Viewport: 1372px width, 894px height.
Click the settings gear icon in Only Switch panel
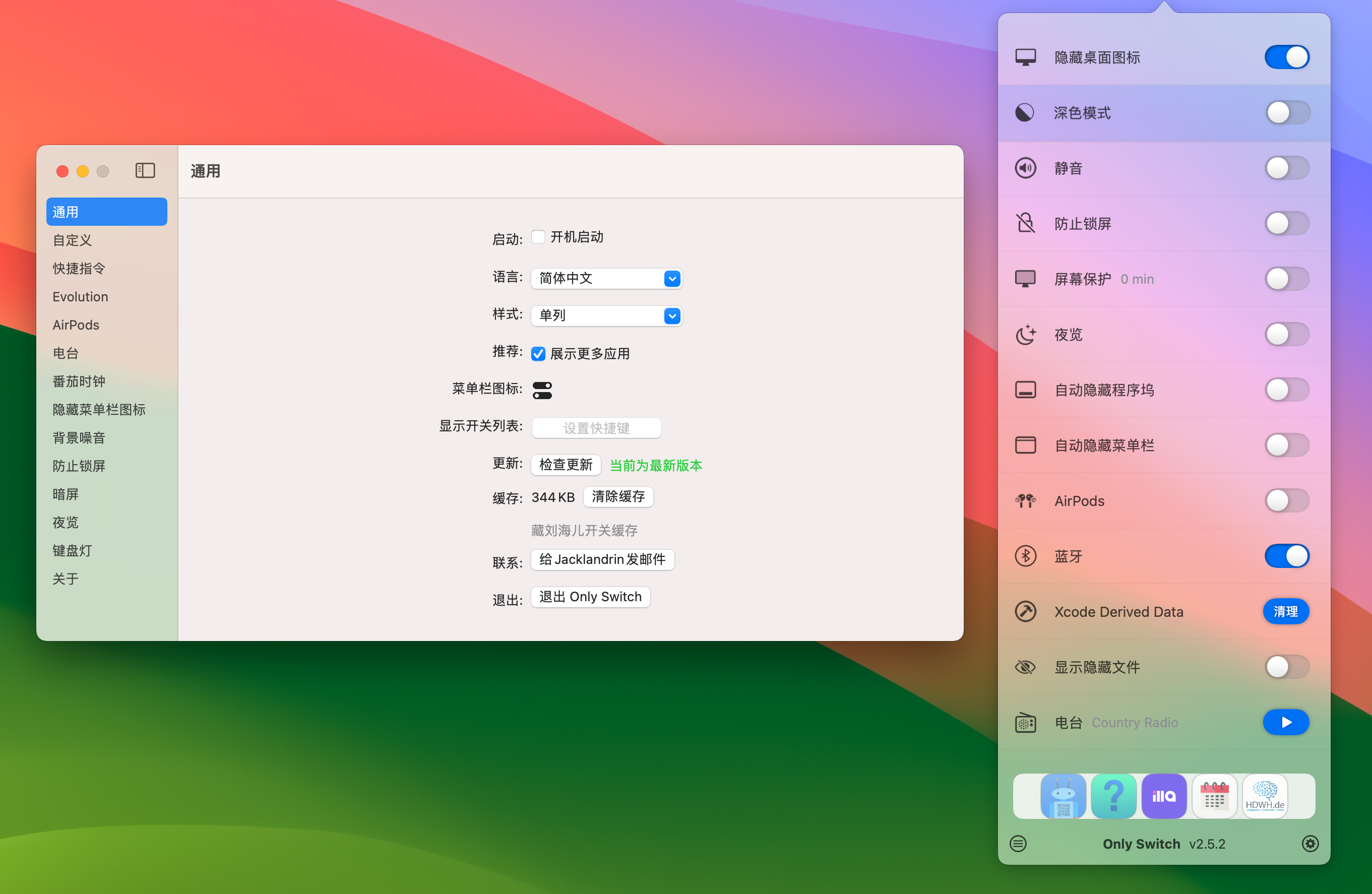[x=1311, y=844]
